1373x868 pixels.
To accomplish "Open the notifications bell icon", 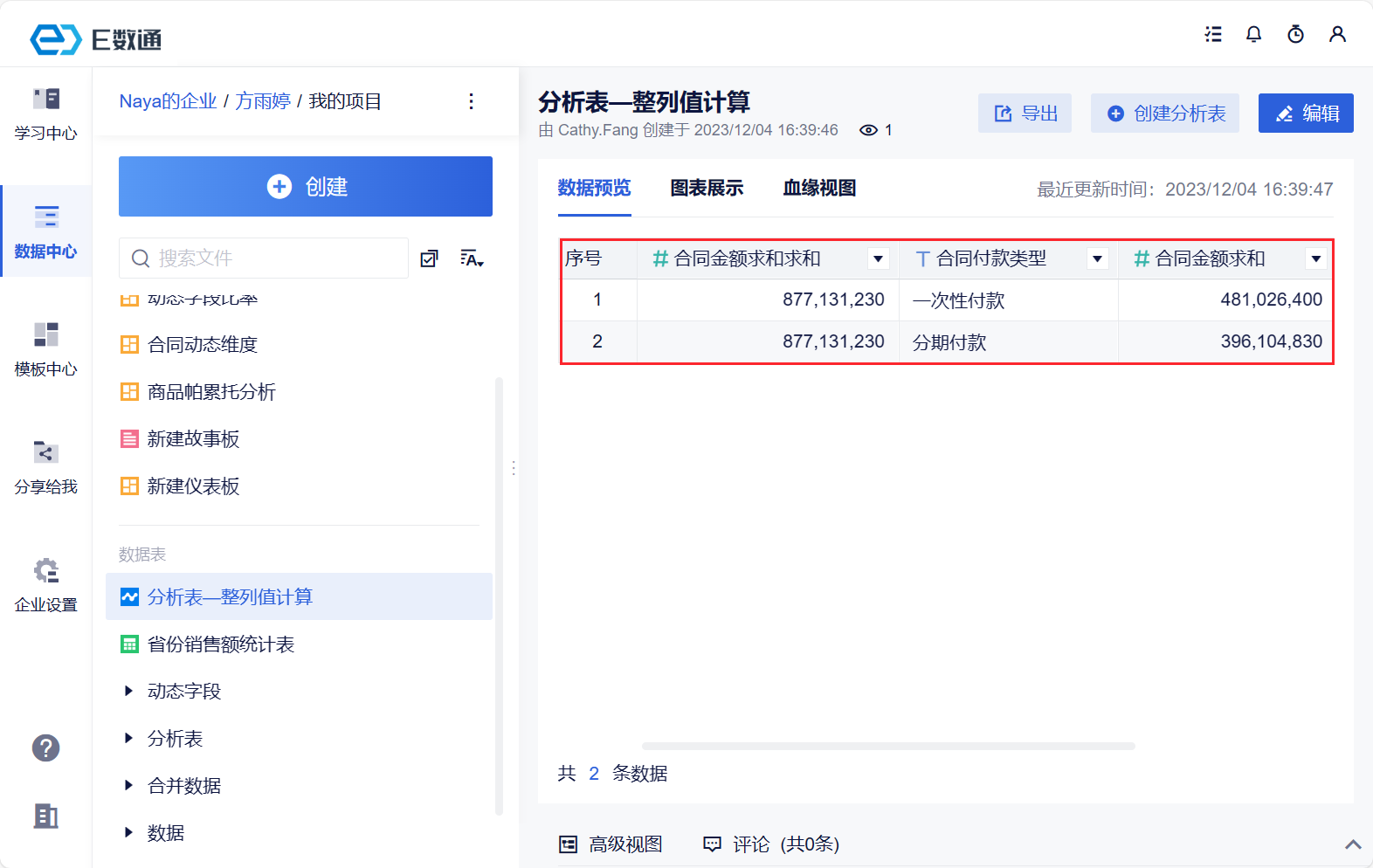I will point(1253,34).
